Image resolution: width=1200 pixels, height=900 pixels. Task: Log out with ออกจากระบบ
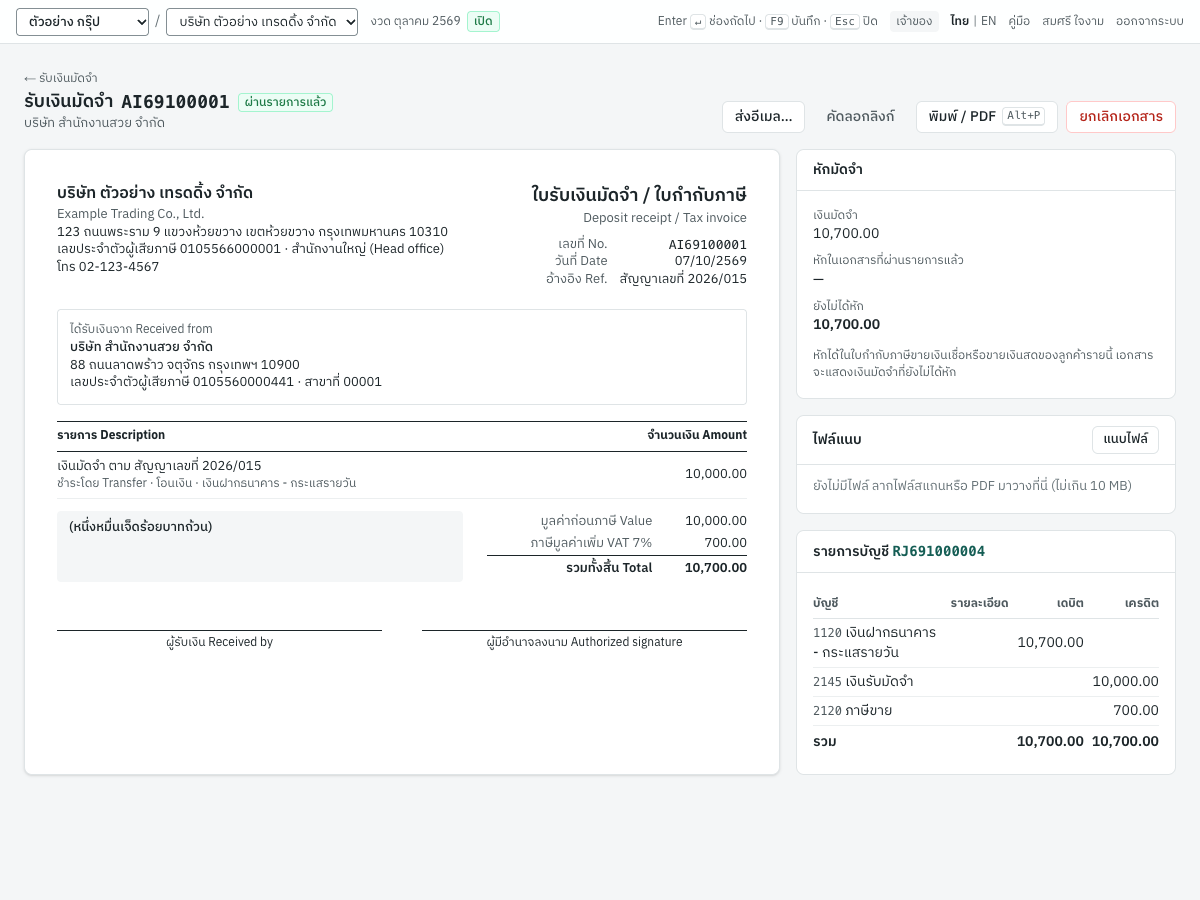coord(1150,21)
